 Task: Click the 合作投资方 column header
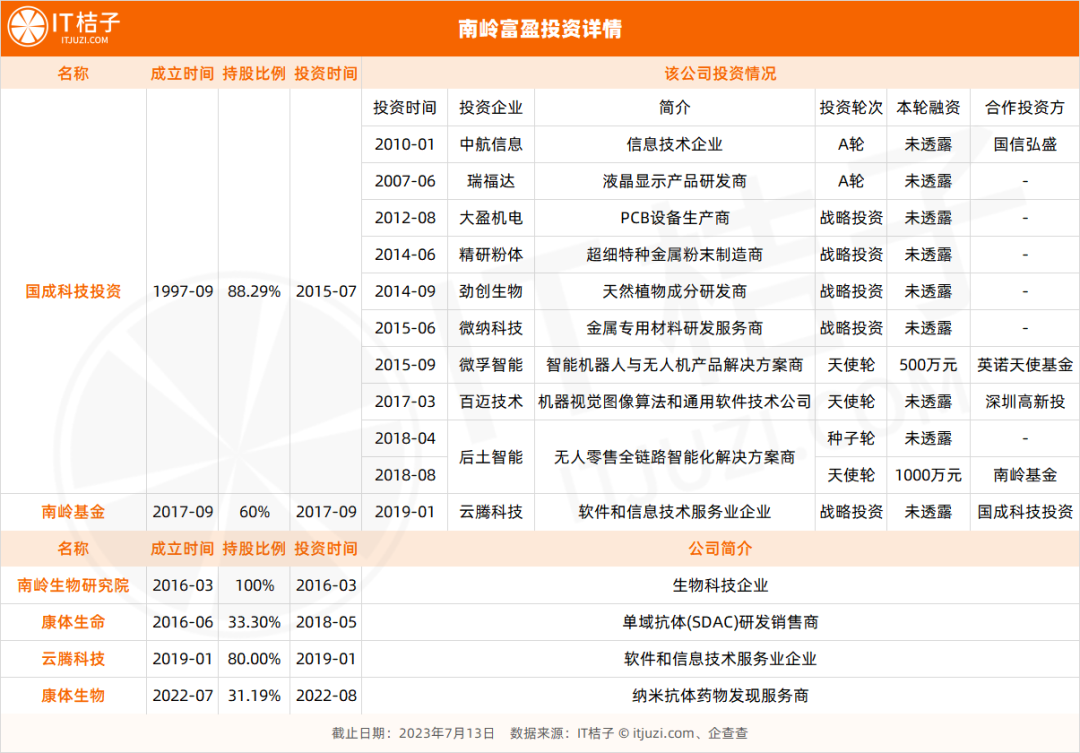coord(1025,107)
